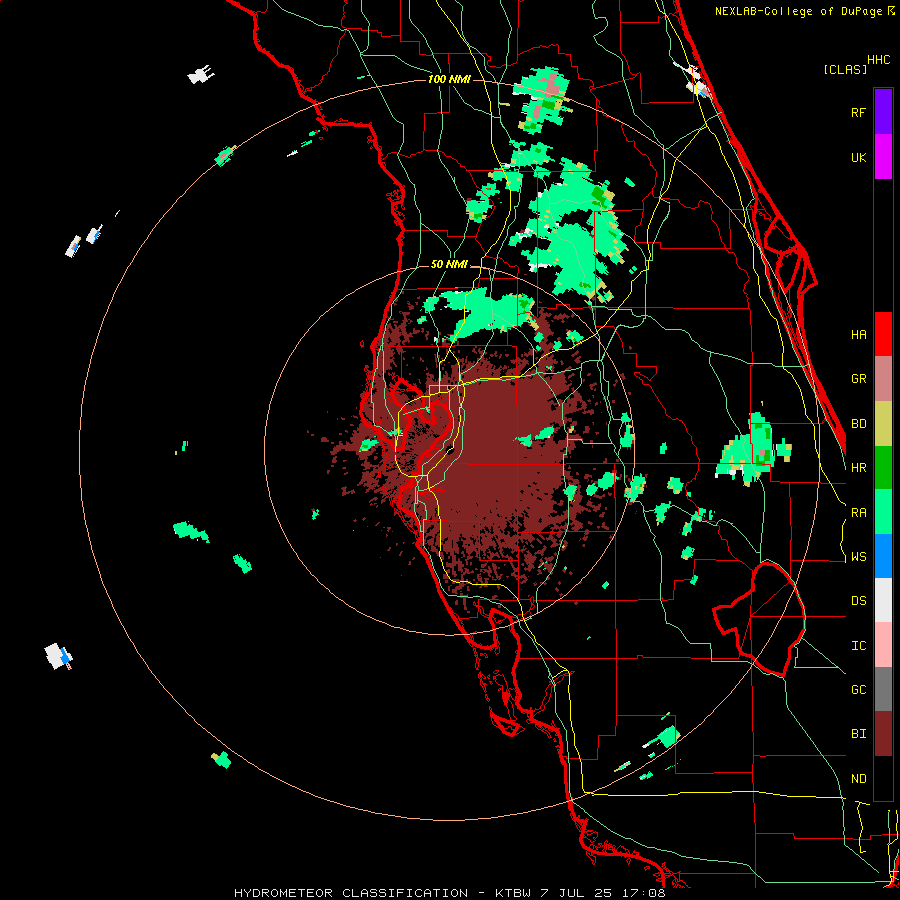Viewport: 900px width, 900px height.
Task: Click the [CLAS] label above legend
Action: tap(845, 69)
